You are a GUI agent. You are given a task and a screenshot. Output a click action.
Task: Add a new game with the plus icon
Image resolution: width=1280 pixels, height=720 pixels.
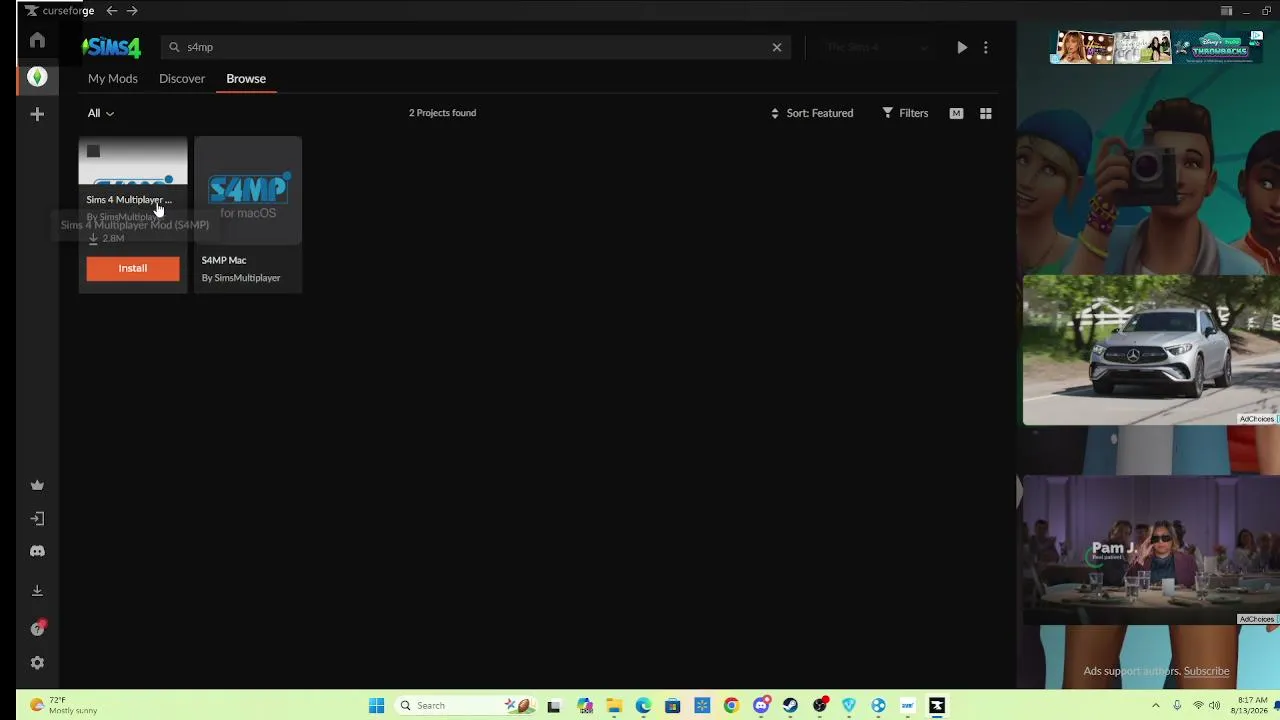coord(37,114)
